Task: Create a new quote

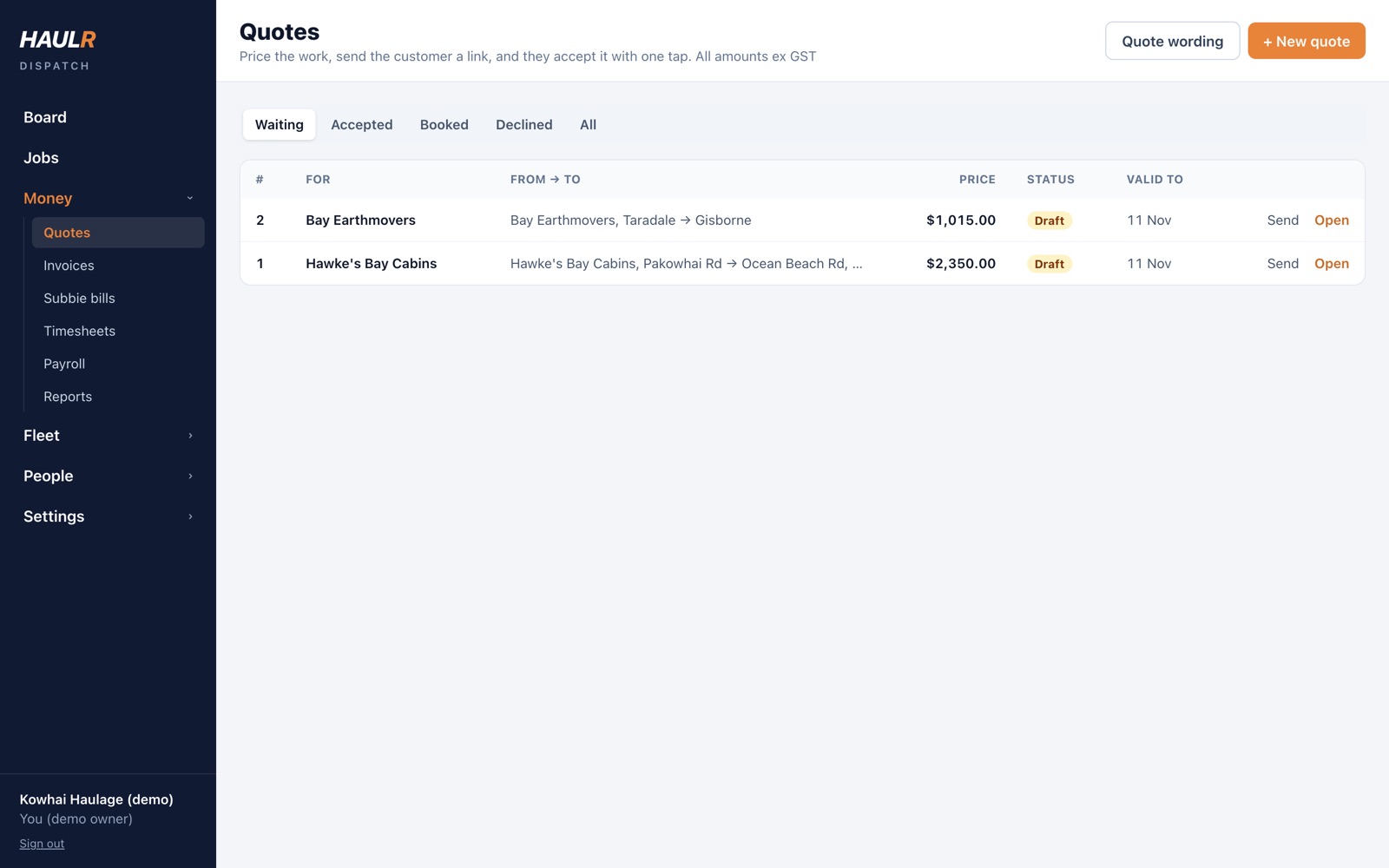Action: pos(1307,41)
